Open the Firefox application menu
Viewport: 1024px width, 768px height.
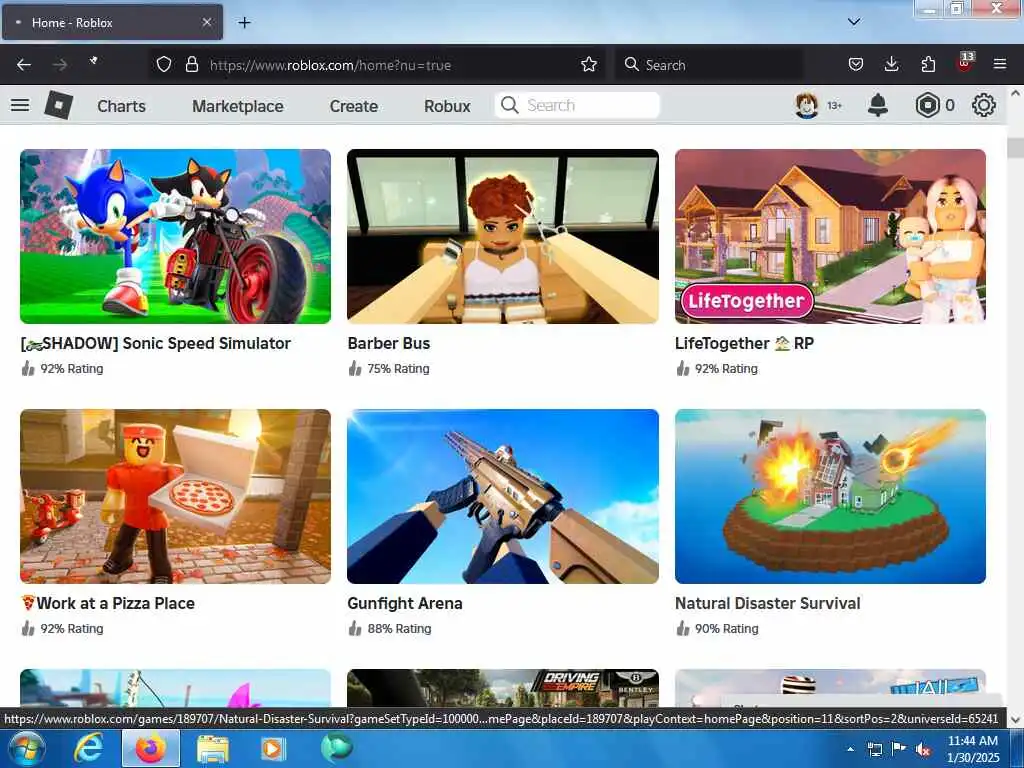pyautogui.click(x=1000, y=65)
